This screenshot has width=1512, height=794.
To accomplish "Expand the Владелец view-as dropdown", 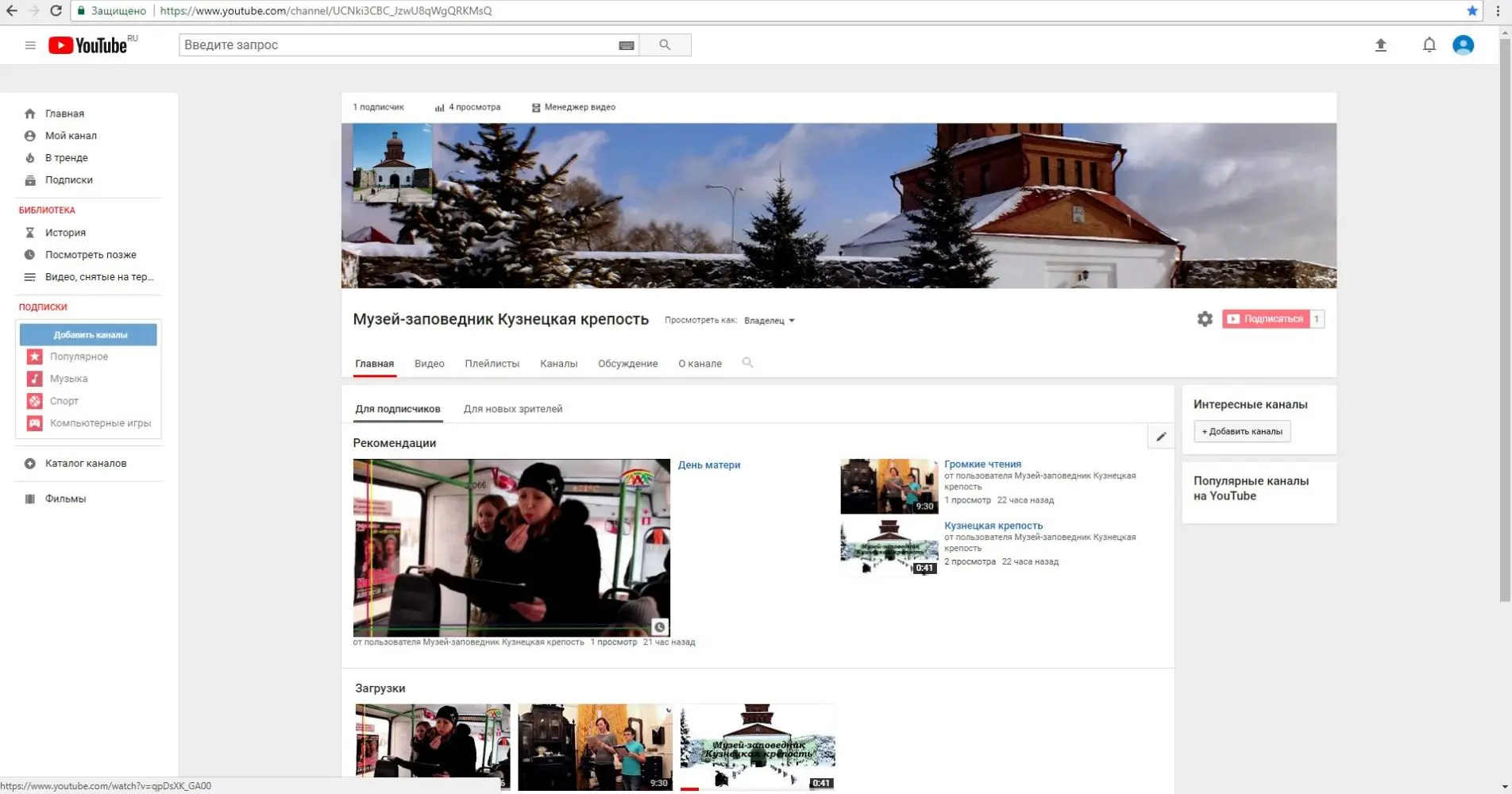I will pos(769,321).
